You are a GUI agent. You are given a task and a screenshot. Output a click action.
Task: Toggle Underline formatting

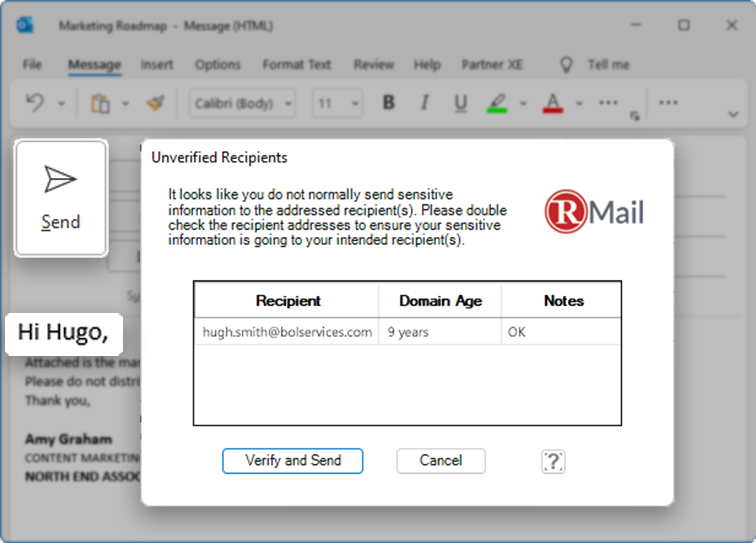point(460,103)
